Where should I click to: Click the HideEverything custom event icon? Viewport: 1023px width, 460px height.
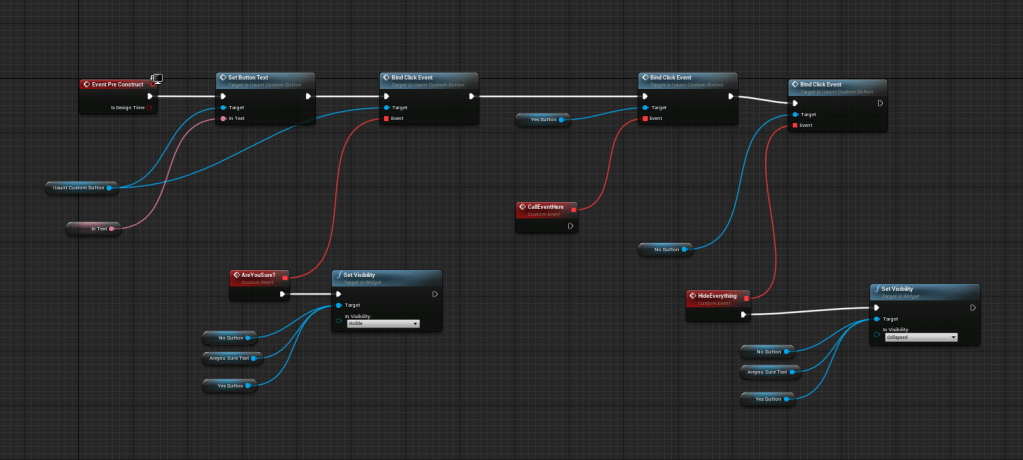click(x=693, y=296)
